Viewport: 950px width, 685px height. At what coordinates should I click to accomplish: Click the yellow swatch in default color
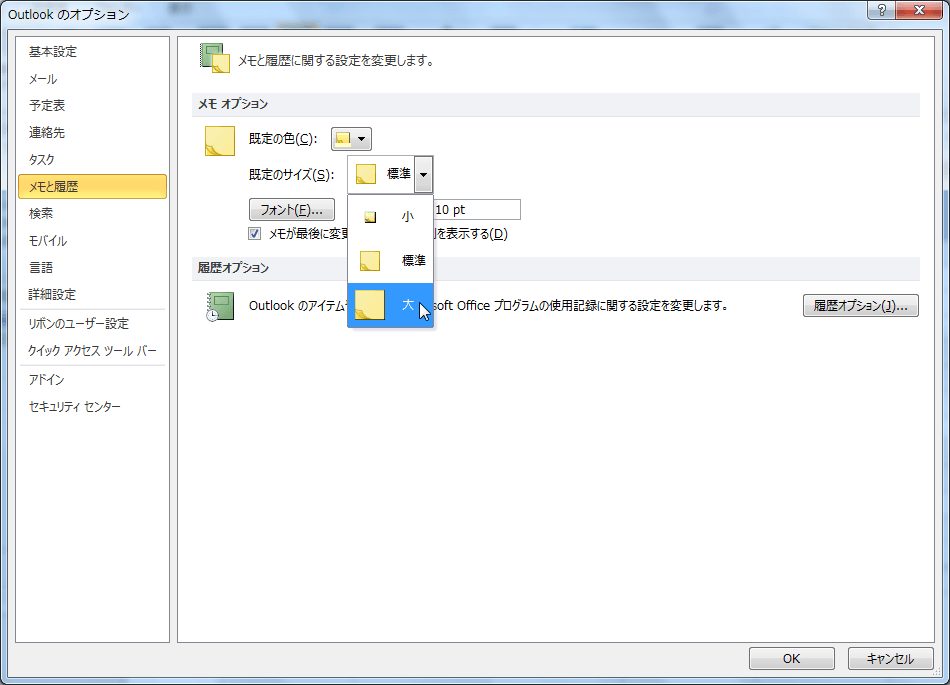[x=343, y=139]
